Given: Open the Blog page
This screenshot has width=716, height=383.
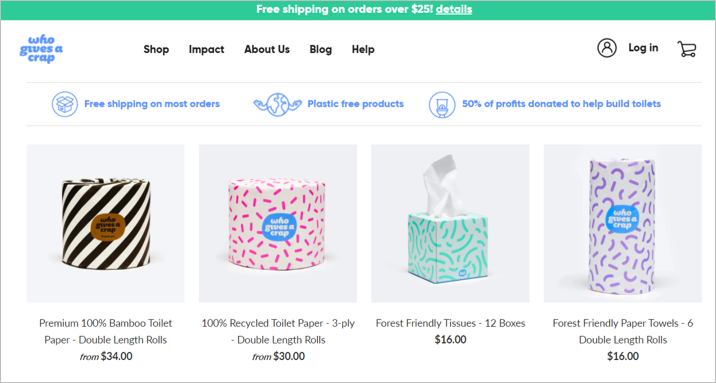Looking at the screenshot, I should [321, 49].
